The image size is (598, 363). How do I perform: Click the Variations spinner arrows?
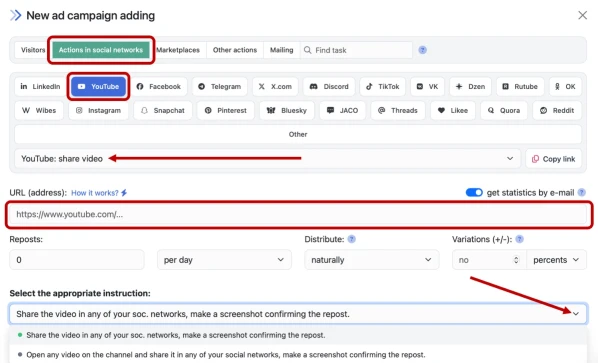[516, 260]
